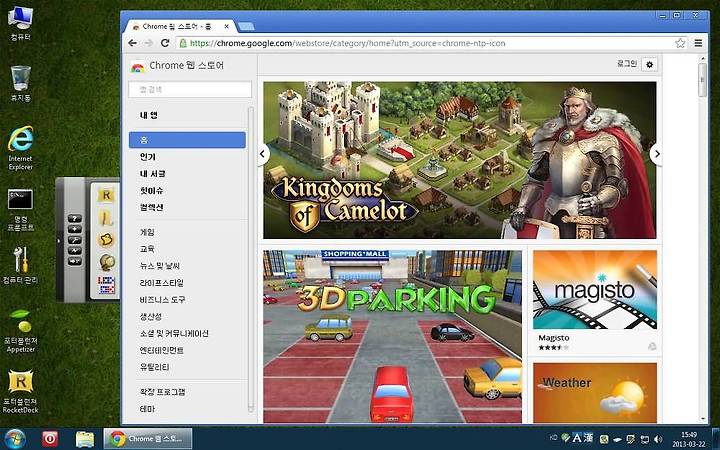Go back with the browser back arrow
The width and height of the screenshot is (720, 450).
[133, 43]
